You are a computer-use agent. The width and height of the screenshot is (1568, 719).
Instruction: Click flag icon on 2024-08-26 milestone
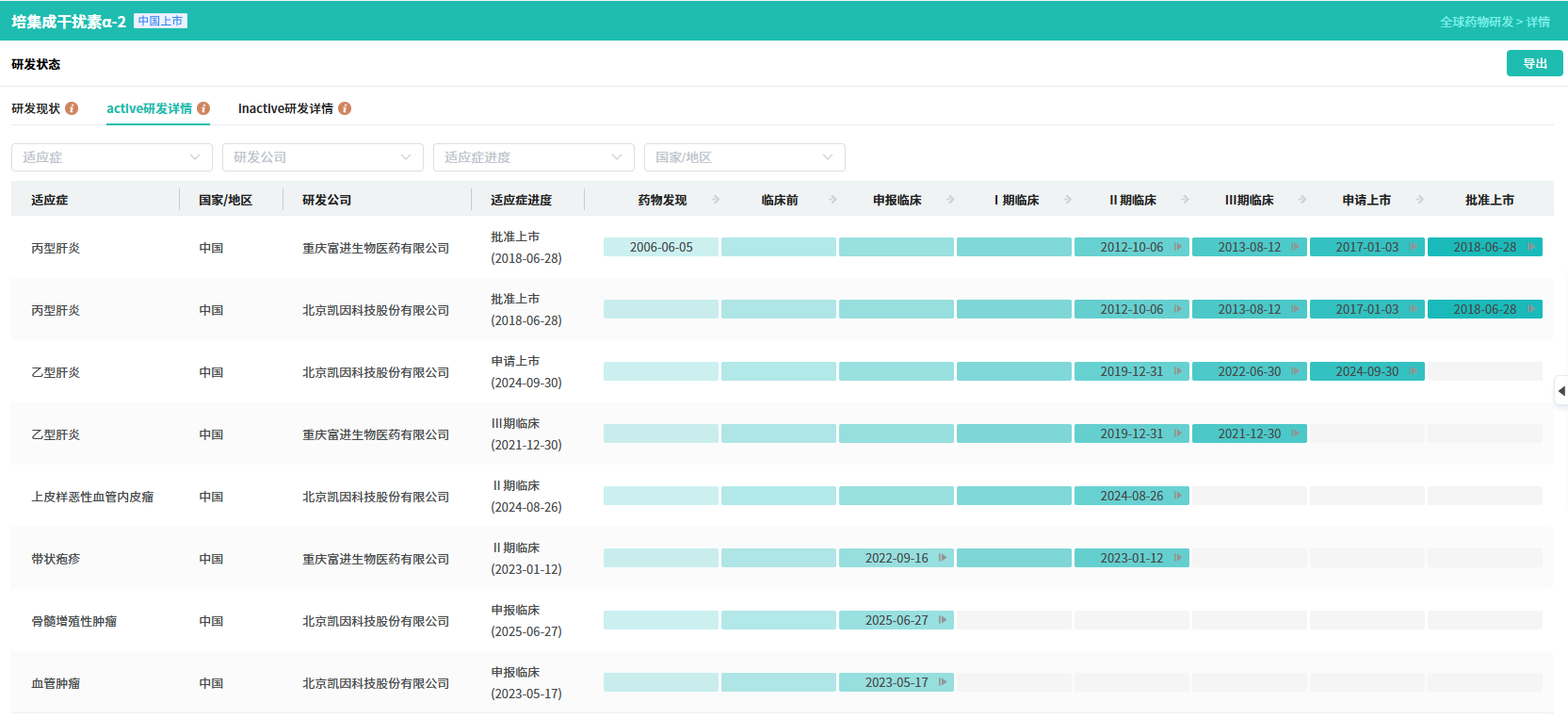1177,496
